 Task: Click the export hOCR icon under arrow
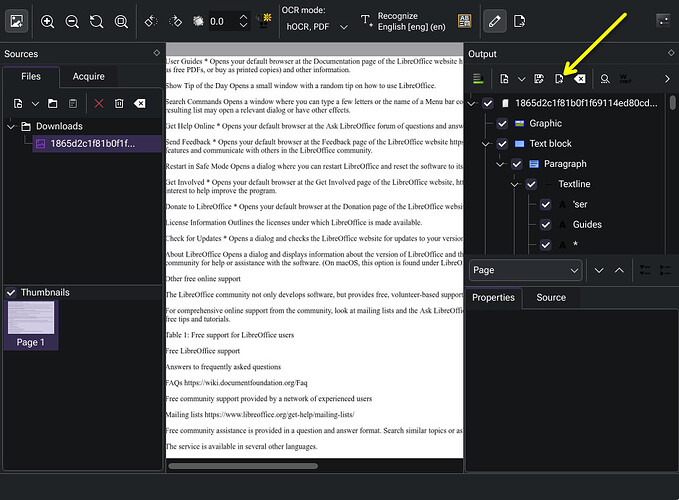click(x=559, y=79)
